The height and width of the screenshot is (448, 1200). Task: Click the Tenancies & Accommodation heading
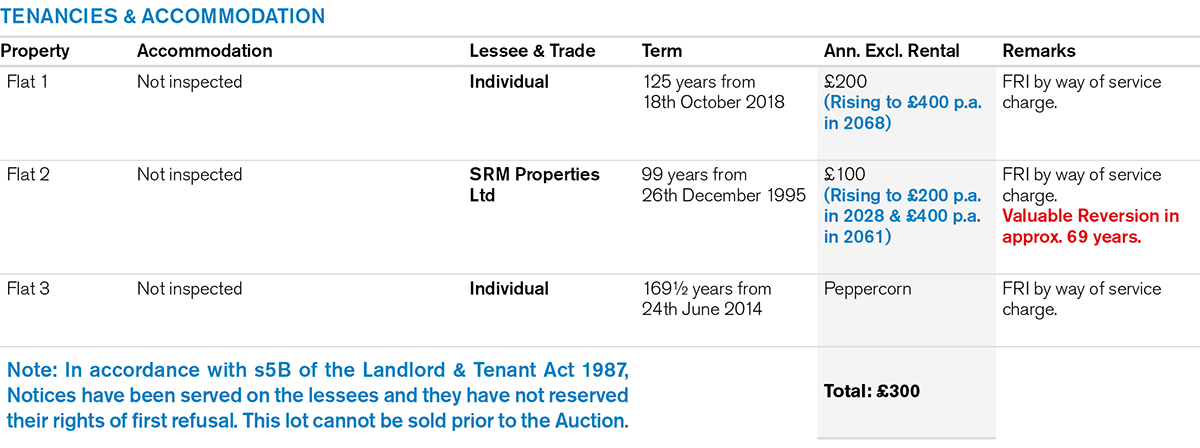[x=162, y=16]
